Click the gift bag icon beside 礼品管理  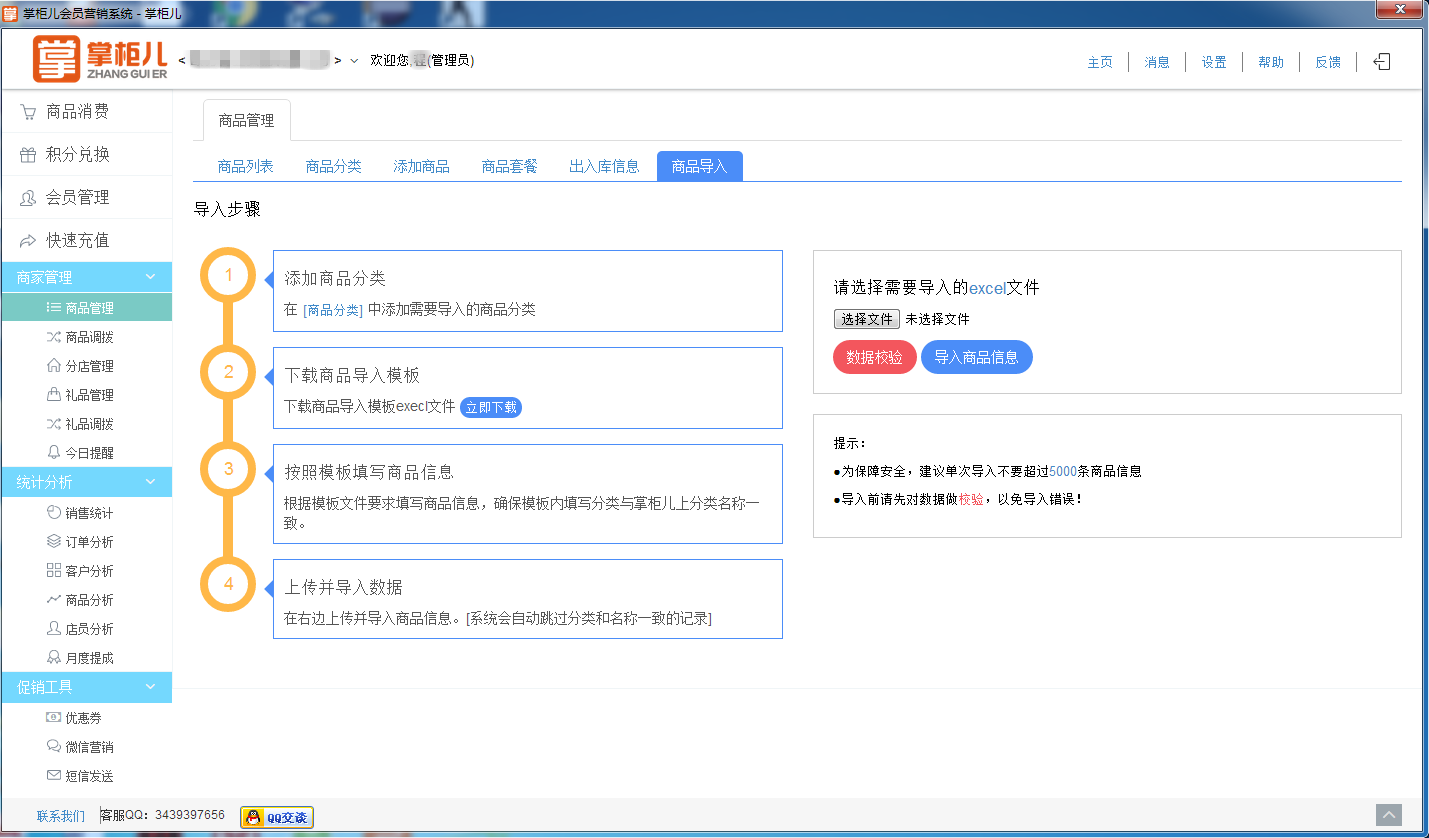pos(54,395)
